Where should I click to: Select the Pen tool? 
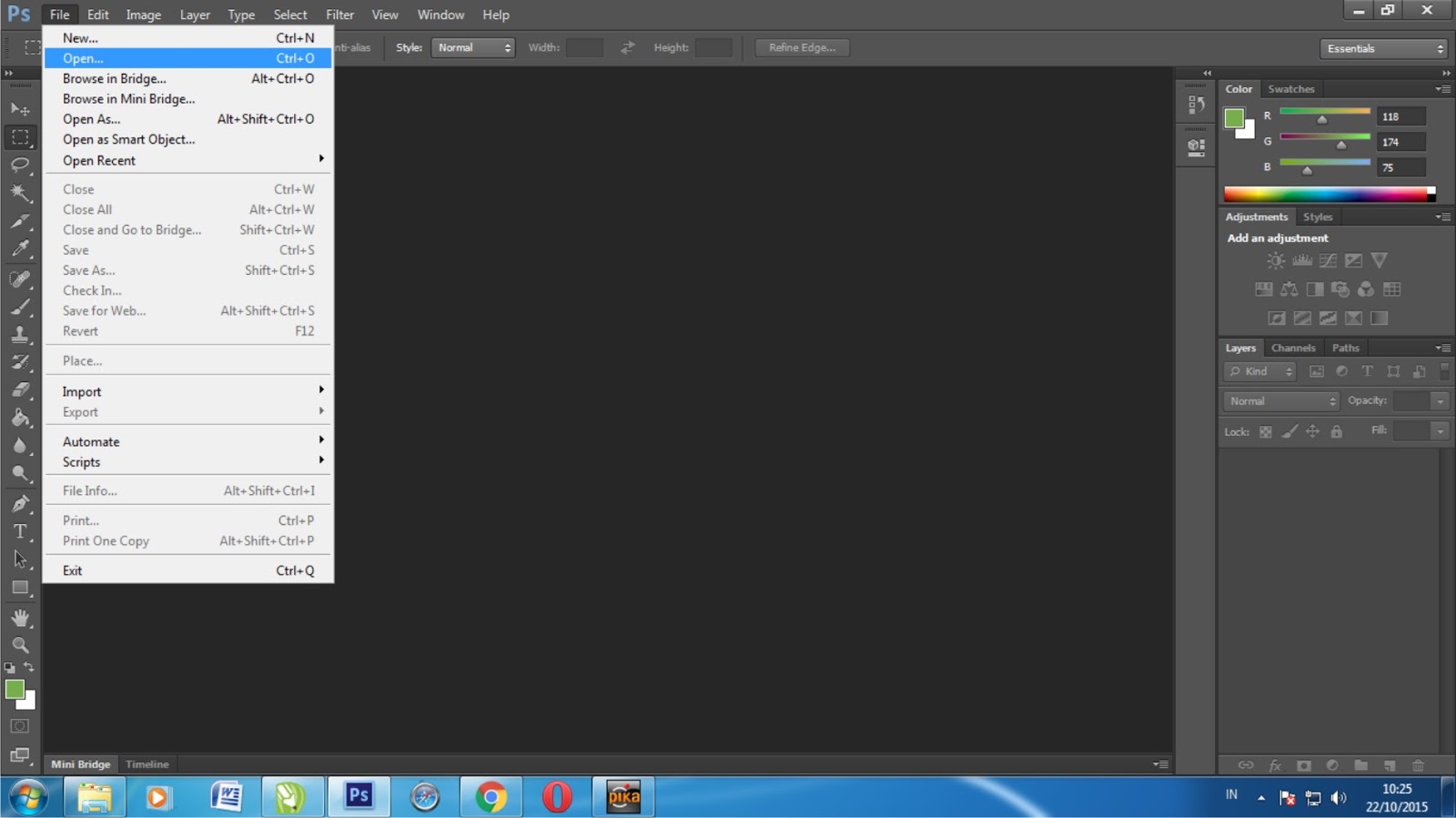(20, 503)
